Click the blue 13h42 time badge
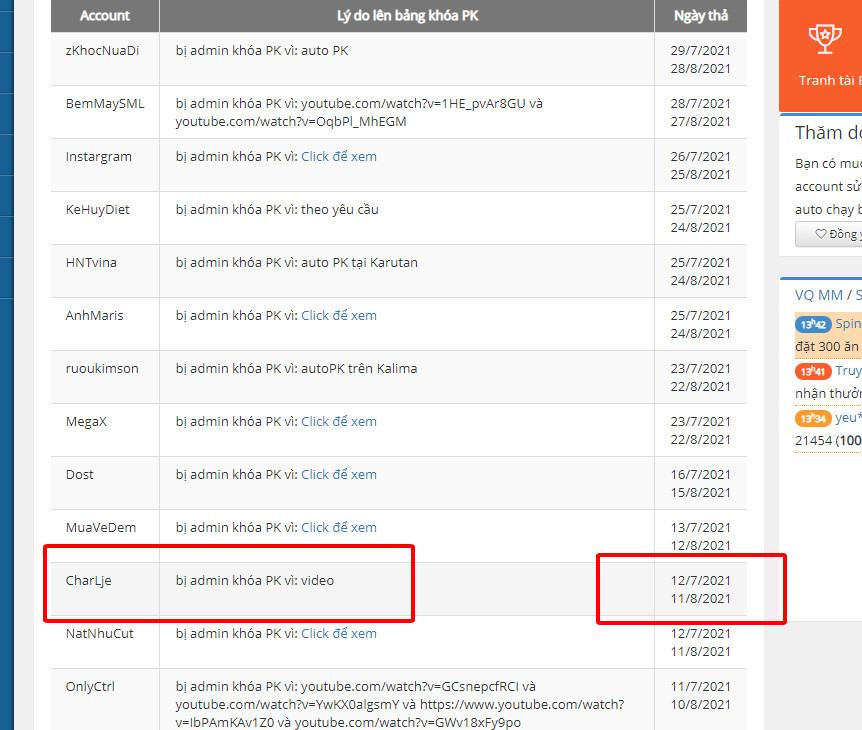This screenshot has width=862, height=730. (813, 324)
